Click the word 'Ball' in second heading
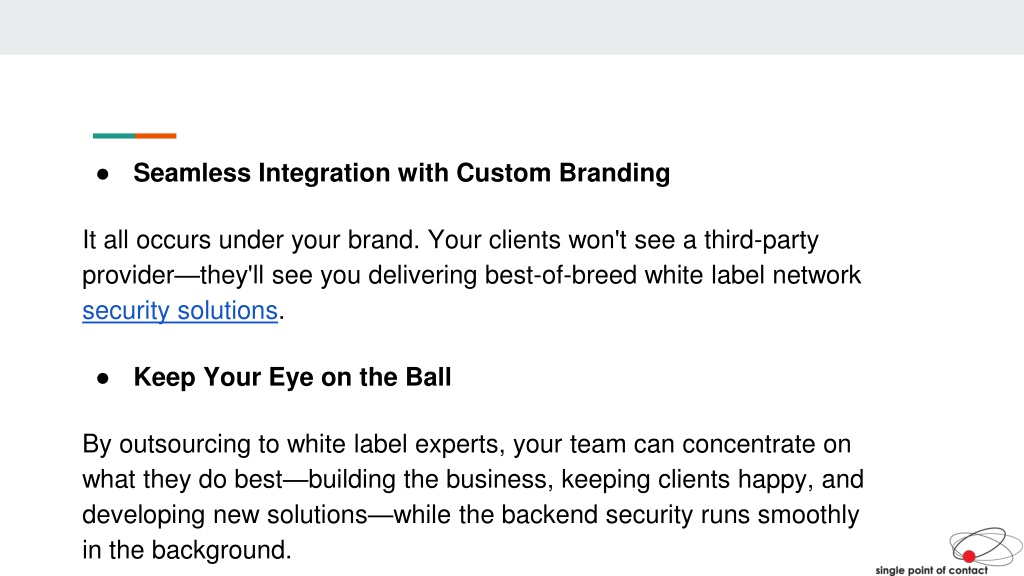Image resolution: width=1024 pixels, height=576 pixels. (428, 377)
